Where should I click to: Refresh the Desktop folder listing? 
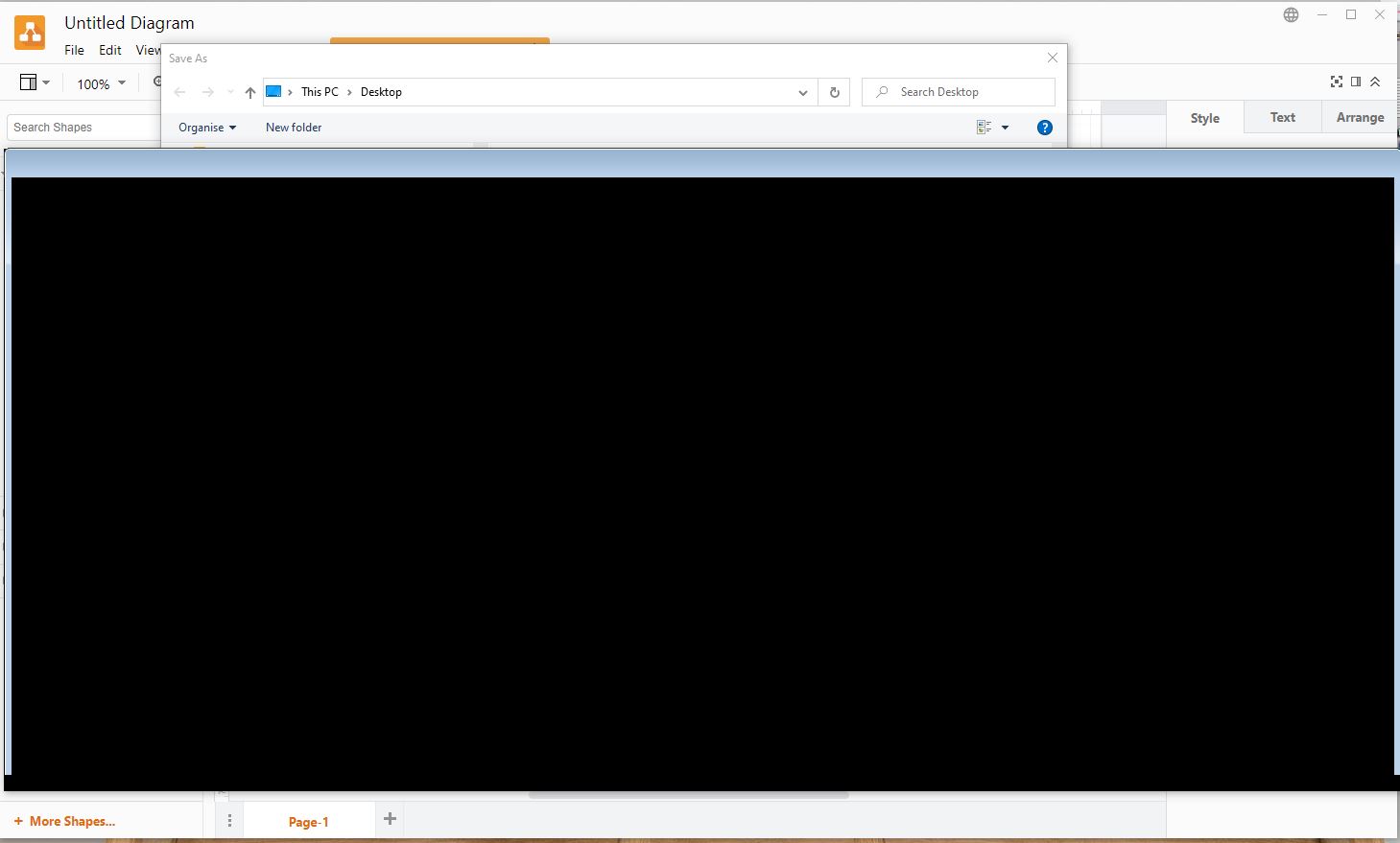tap(834, 91)
